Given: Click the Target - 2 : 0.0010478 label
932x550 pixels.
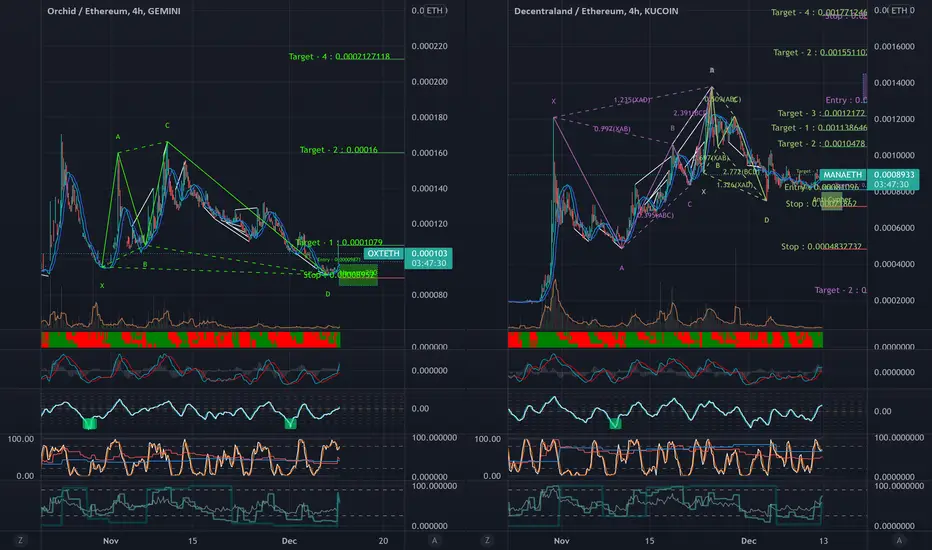Looking at the screenshot, I should pos(821,144).
